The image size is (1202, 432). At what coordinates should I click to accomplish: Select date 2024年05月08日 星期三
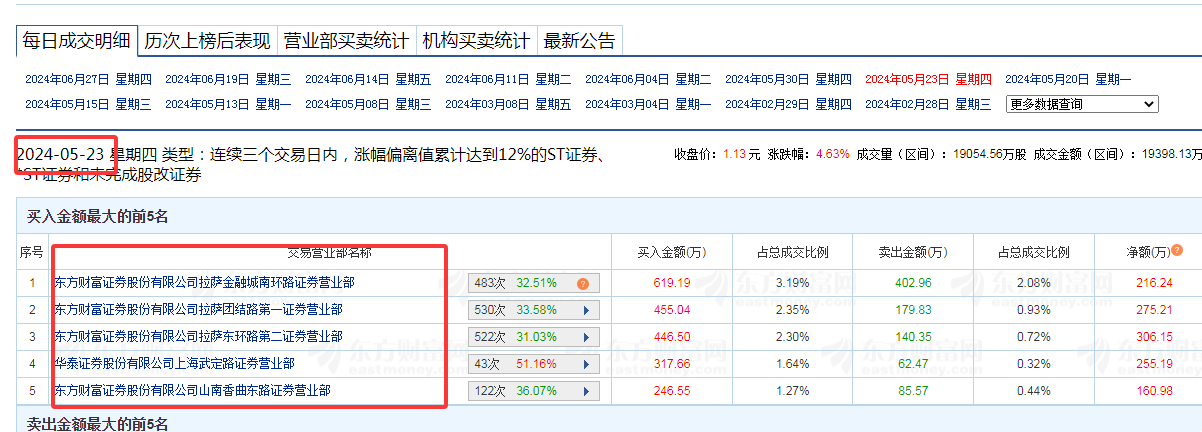click(368, 104)
